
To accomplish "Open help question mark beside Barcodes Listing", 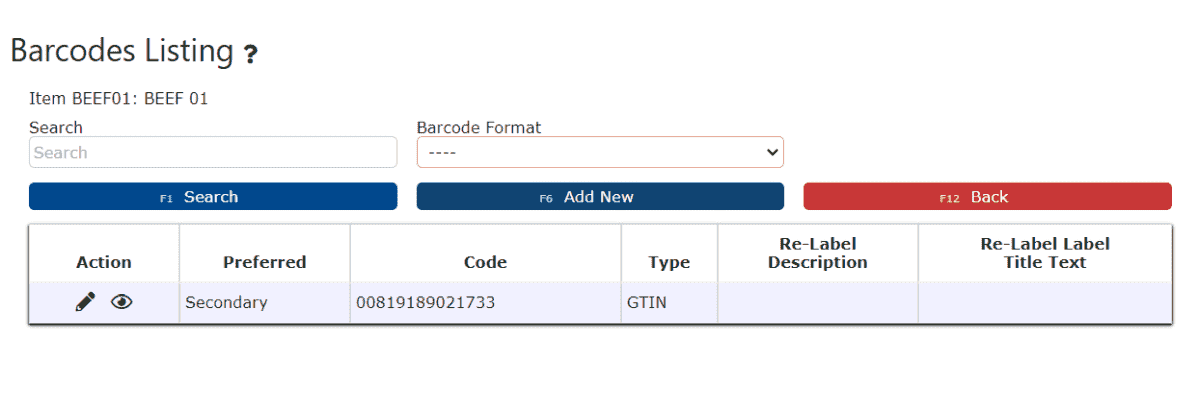I will [251, 55].
